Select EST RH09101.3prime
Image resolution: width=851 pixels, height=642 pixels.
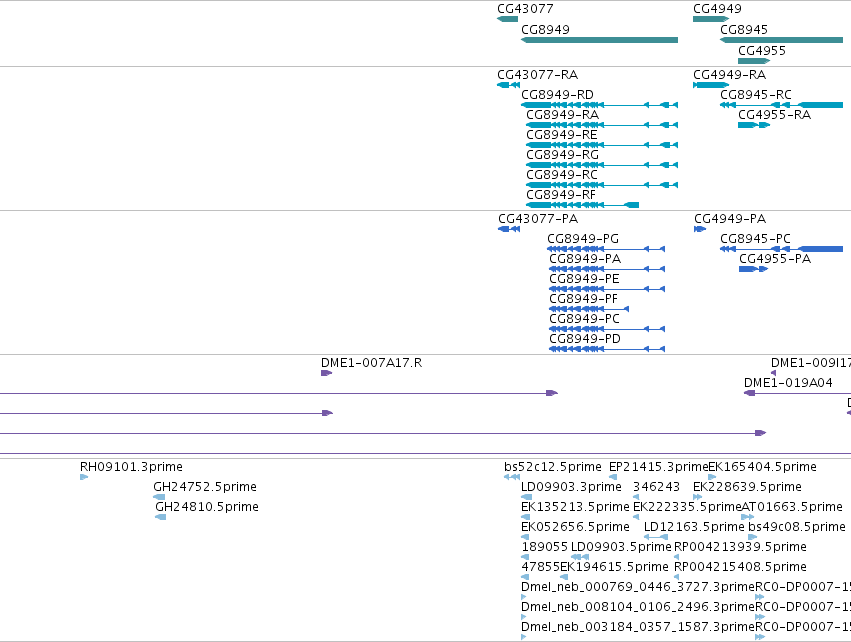pos(131,467)
